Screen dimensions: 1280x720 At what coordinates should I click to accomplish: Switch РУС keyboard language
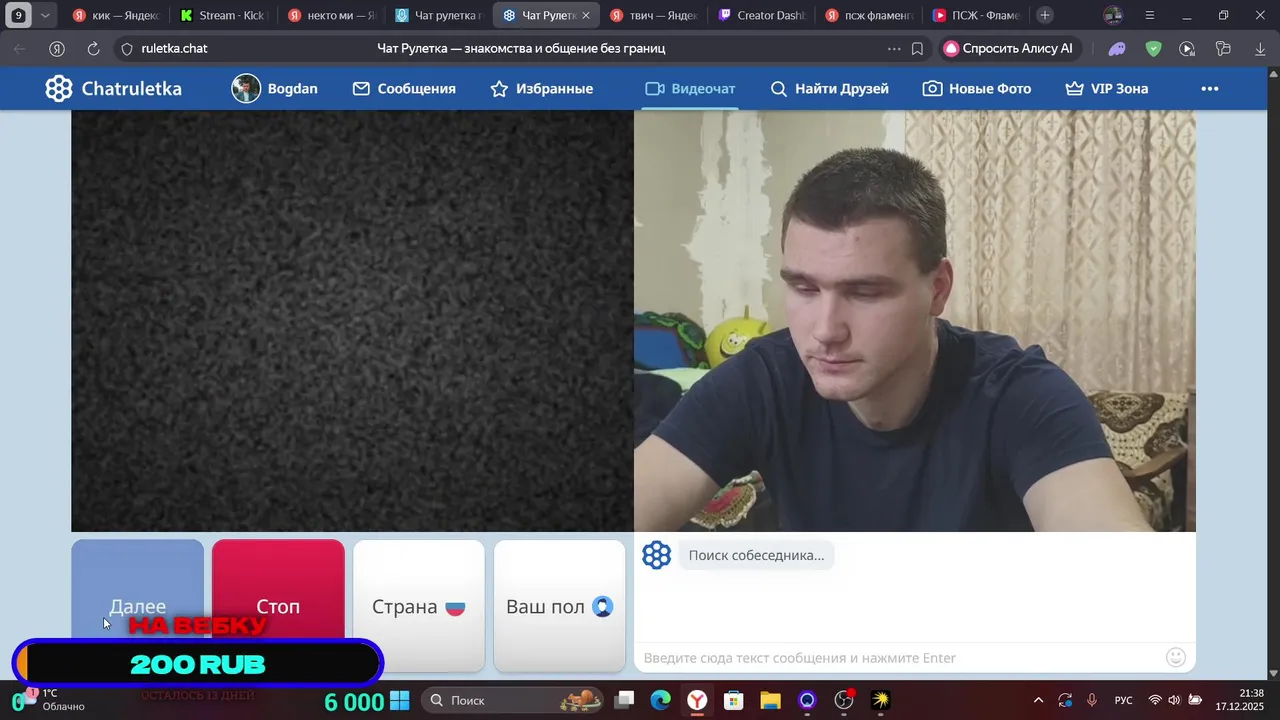1124,700
